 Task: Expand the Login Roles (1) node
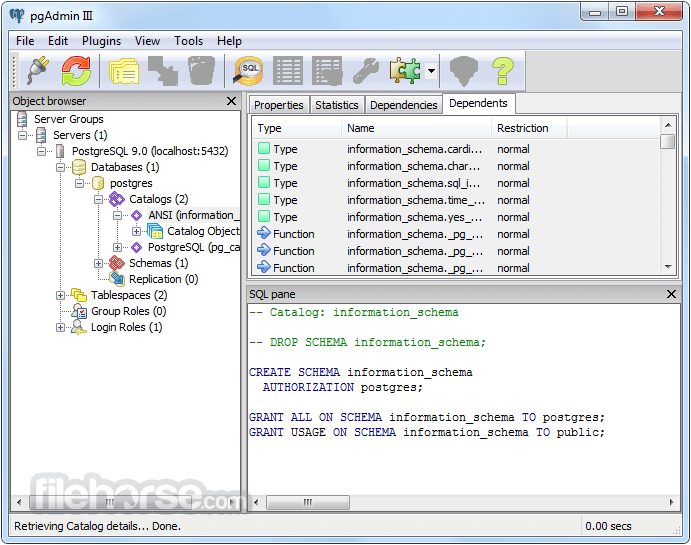pyautogui.click(x=61, y=327)
